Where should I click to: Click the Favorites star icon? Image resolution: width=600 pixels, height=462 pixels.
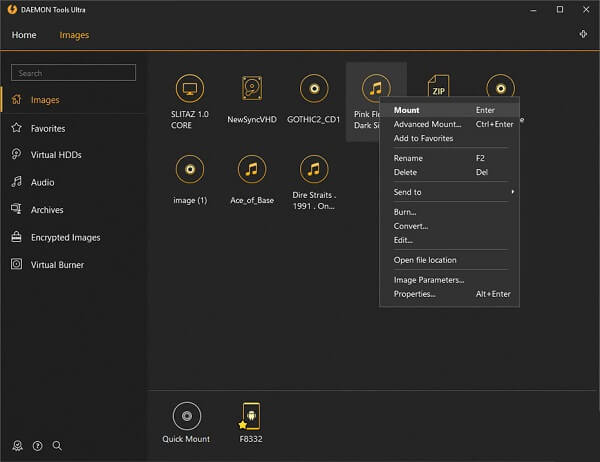tap(16, 128)
